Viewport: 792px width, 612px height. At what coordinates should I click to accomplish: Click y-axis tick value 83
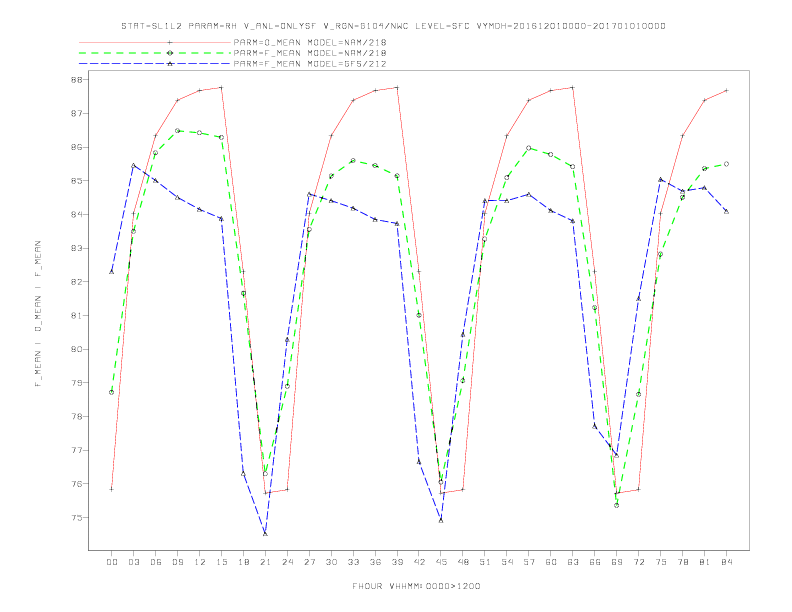coord(78,248)
